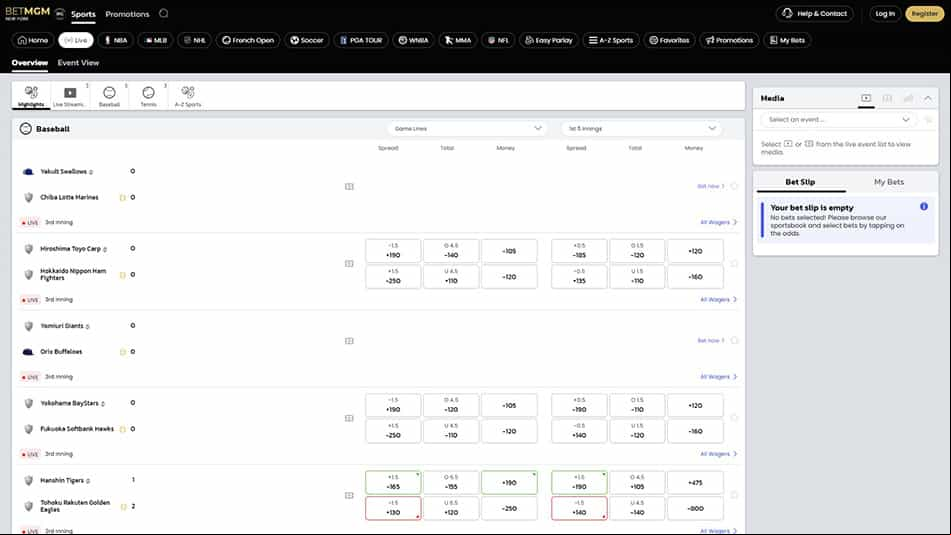Open the 1st 5 Innings dropdown

(x=642, y=129)
